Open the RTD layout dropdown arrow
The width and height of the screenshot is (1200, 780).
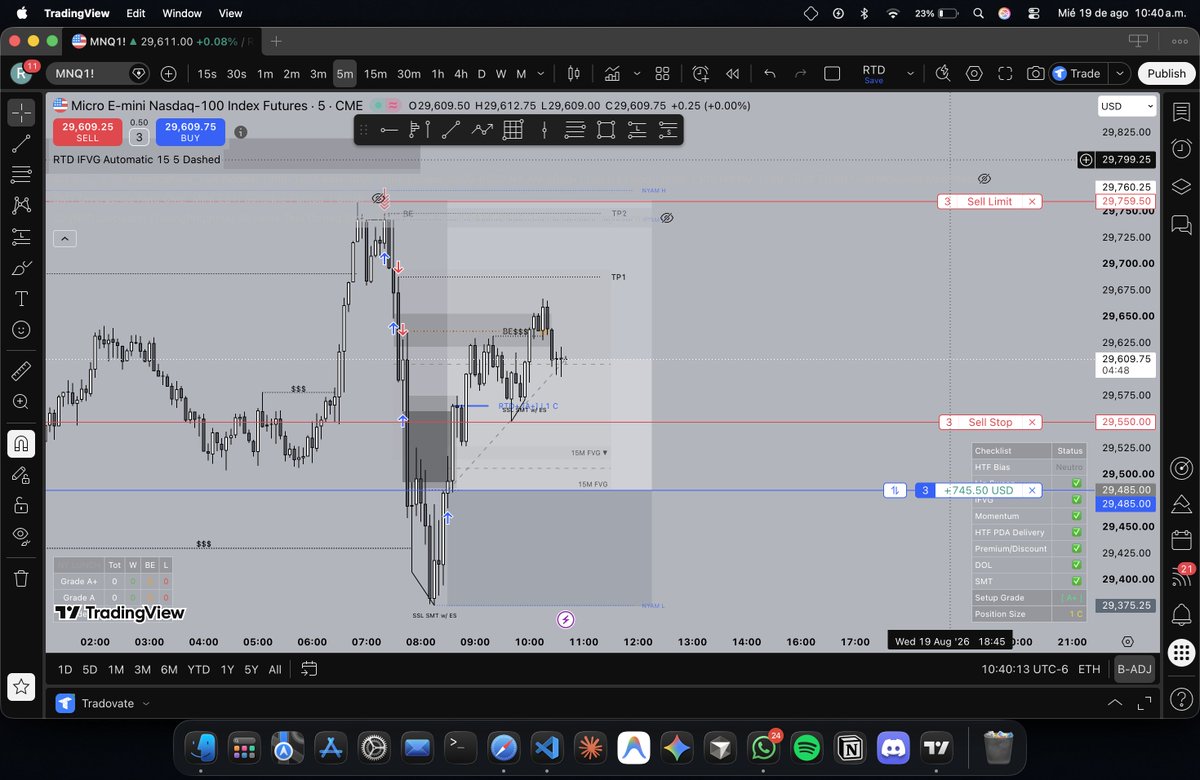910,73
